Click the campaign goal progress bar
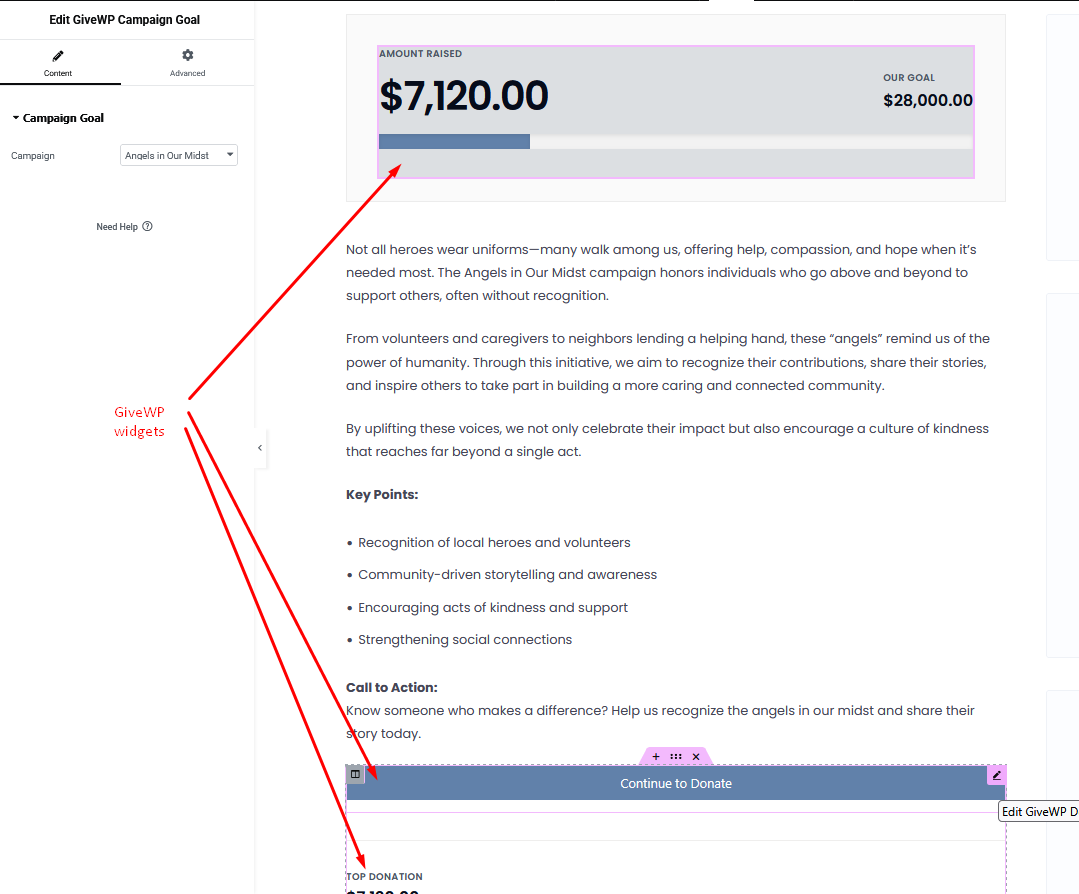The height and width of the screenshot is (894, 1079). (x=675, y=142)
